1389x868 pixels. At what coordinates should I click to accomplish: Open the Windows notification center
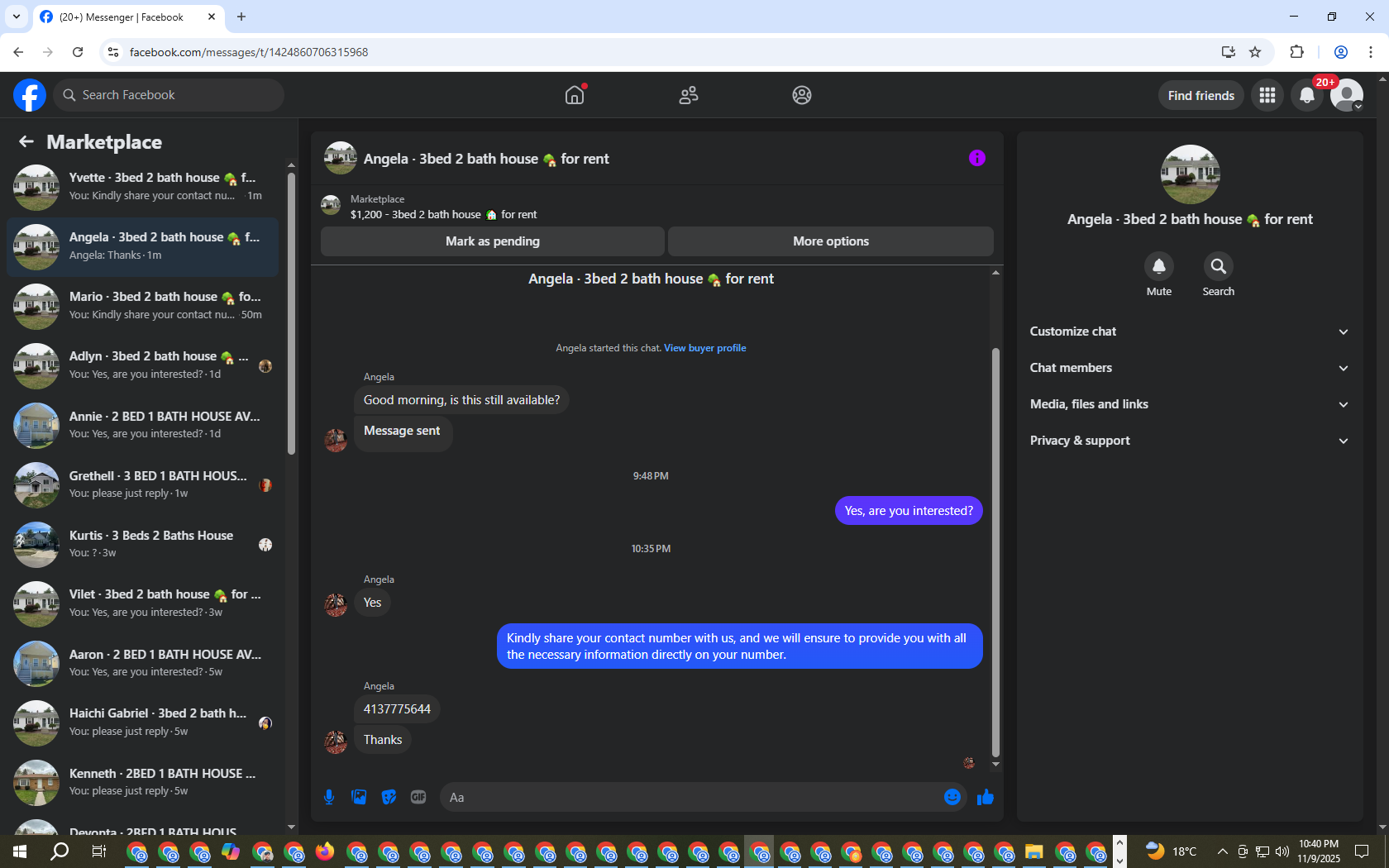pos(1362,851)
